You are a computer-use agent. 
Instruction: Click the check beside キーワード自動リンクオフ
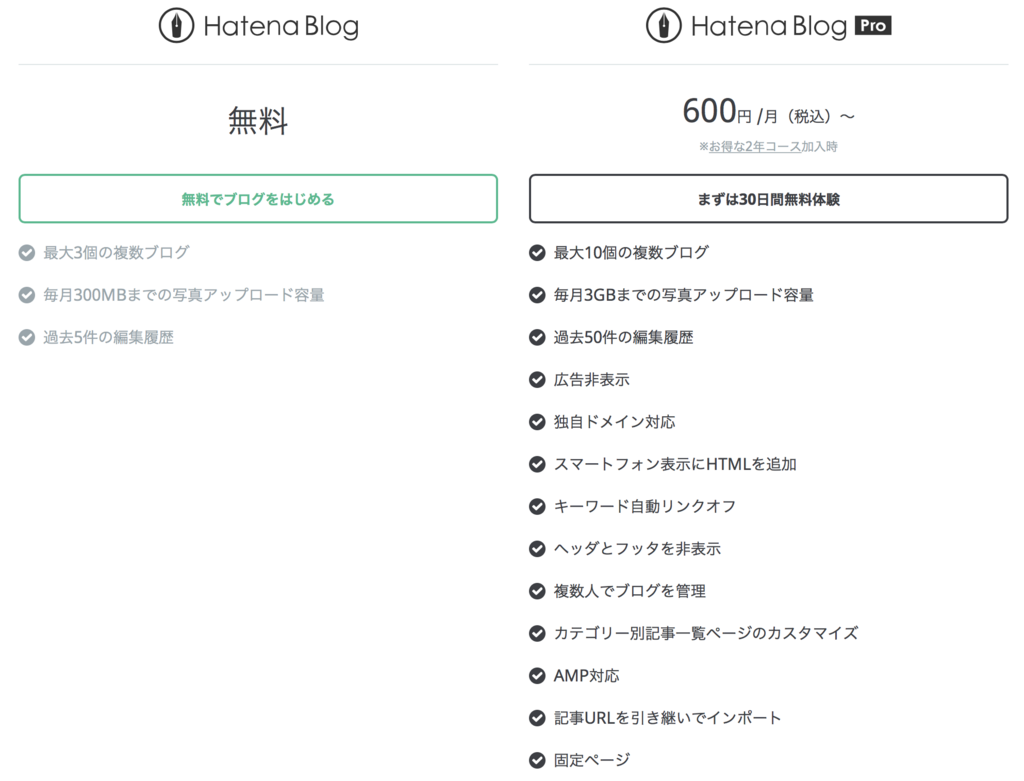pos(536,506)
